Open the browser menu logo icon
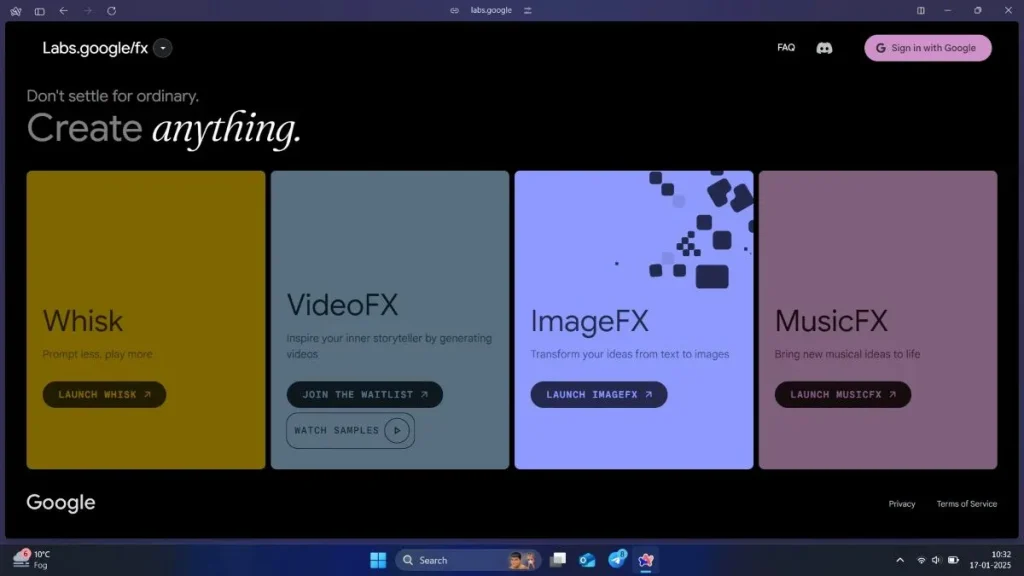The width and height of the screenshot is (1024, 576). 16,11
